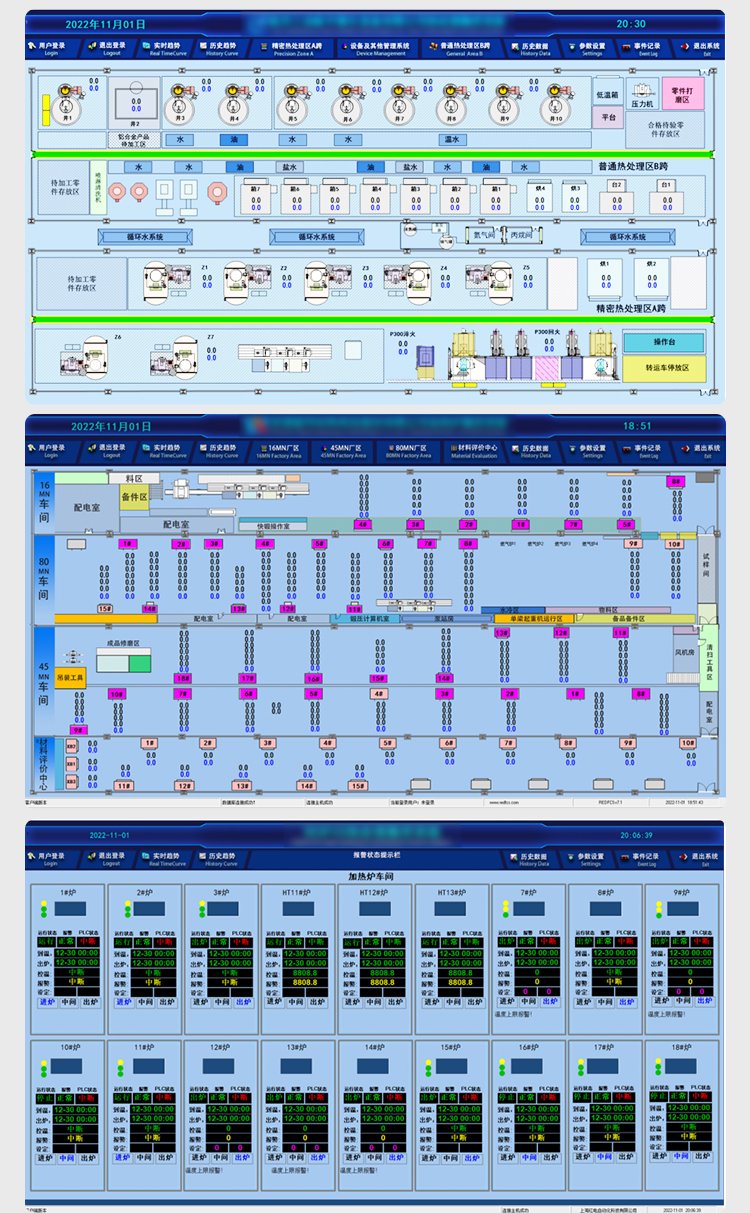Click the traffic light indicator on 2#炉

(129, 909)
